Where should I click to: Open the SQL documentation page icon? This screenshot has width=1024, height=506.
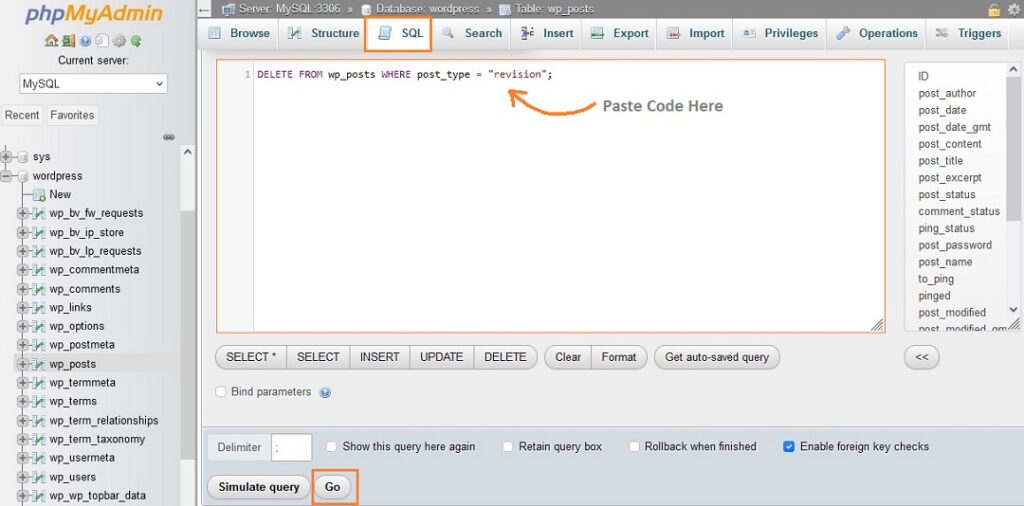tap(102, 40)
